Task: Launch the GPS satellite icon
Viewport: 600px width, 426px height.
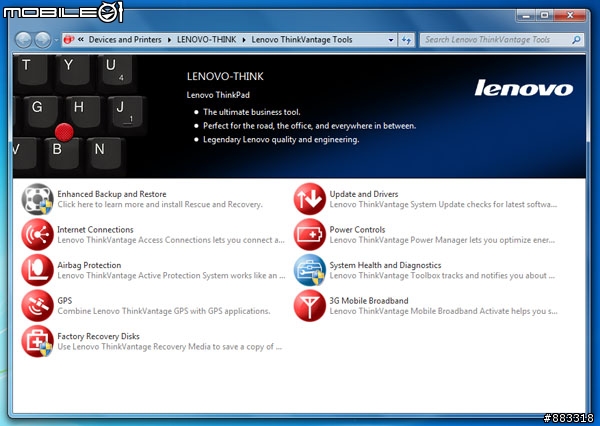Action: (37, 306)
